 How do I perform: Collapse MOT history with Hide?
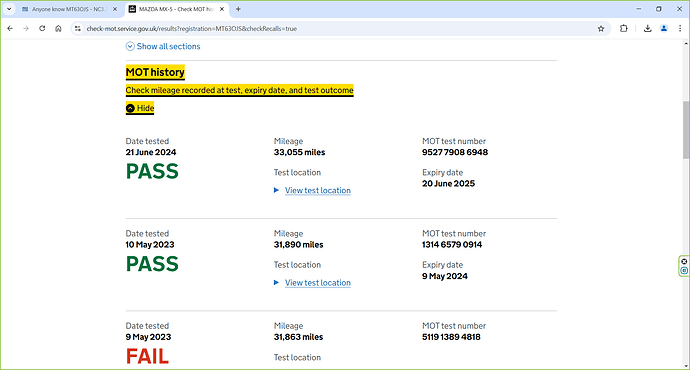tap(140, 108)
